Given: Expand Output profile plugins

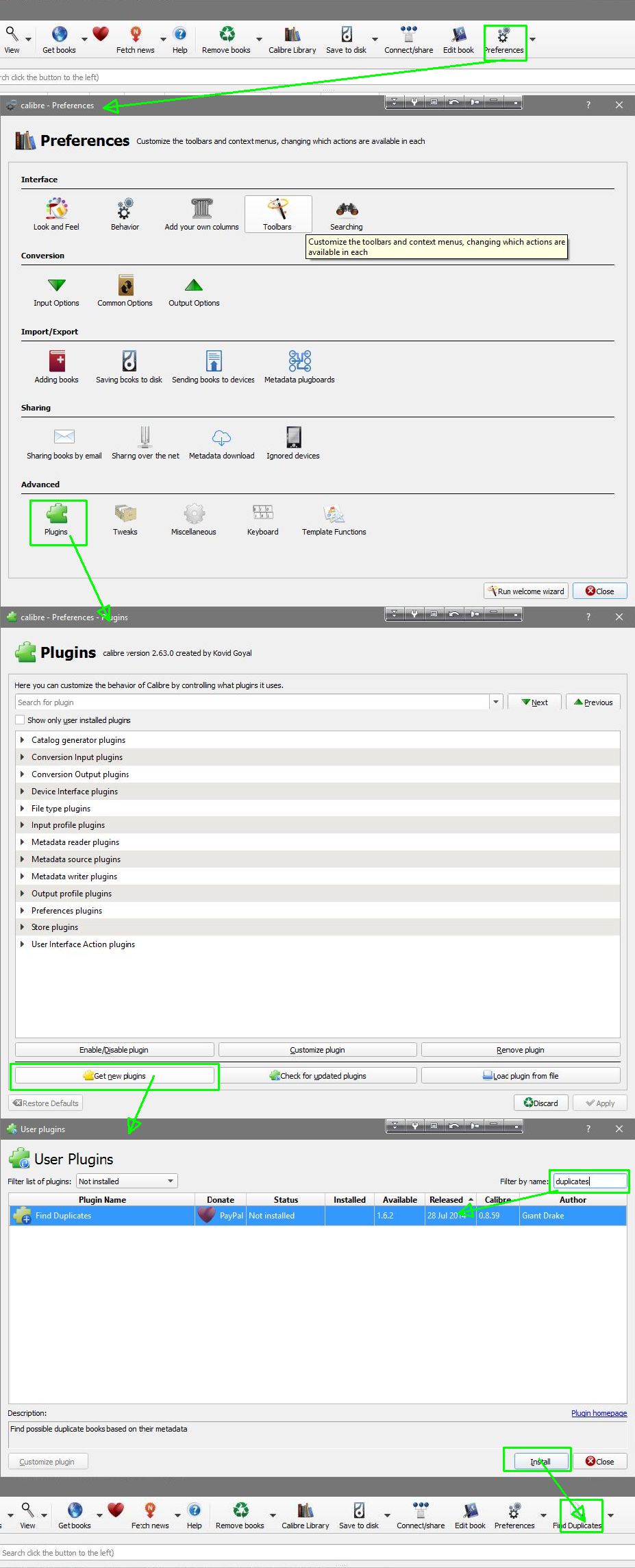Looking at the screenshot, I should point(23,893).
